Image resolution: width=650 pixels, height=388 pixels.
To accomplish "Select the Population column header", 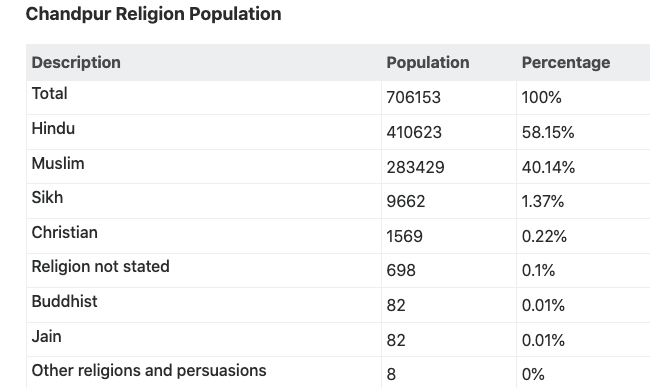I will 428,63.
